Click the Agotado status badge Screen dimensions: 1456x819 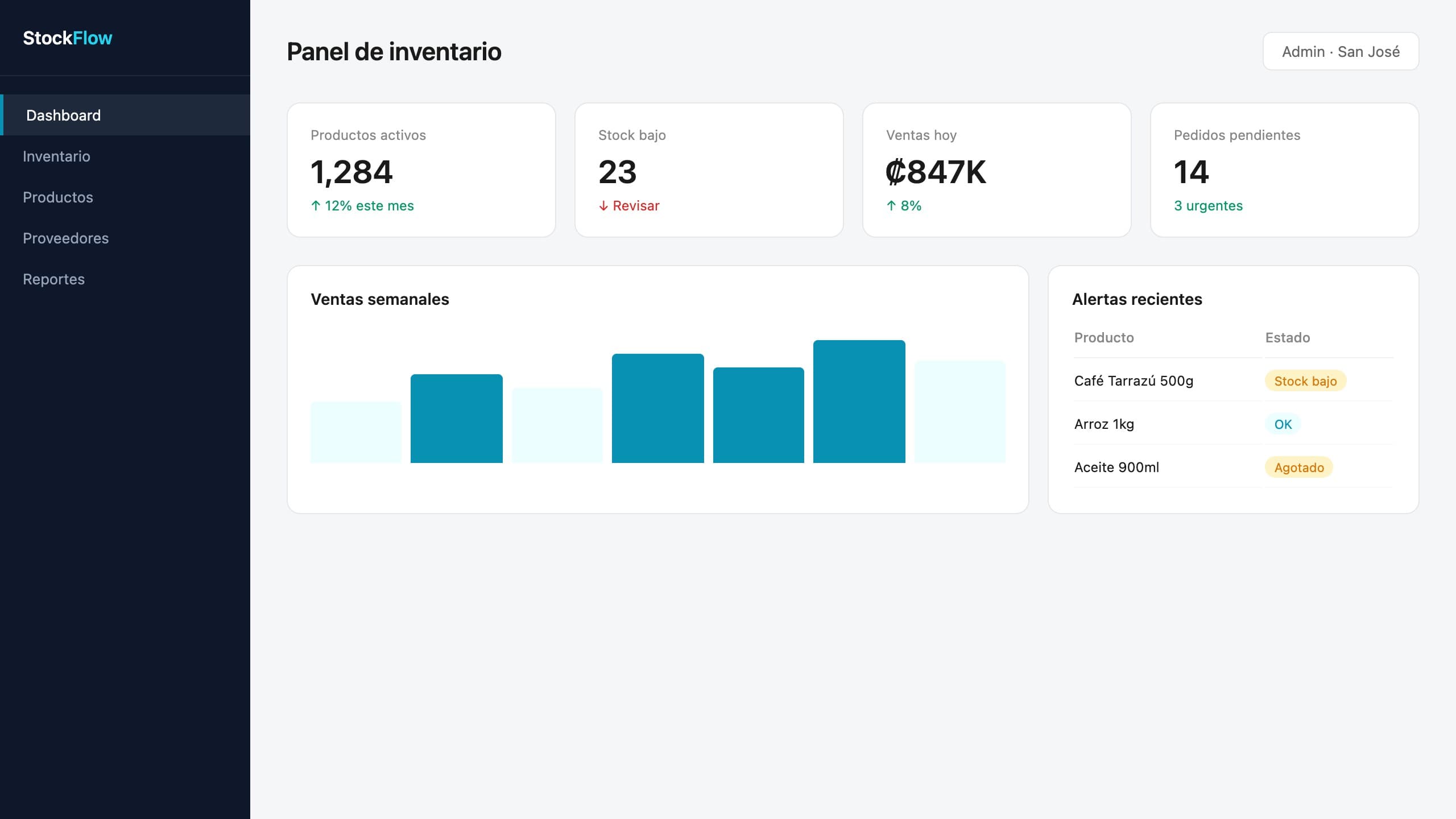pyautogui.click(x=1299, y=468)
